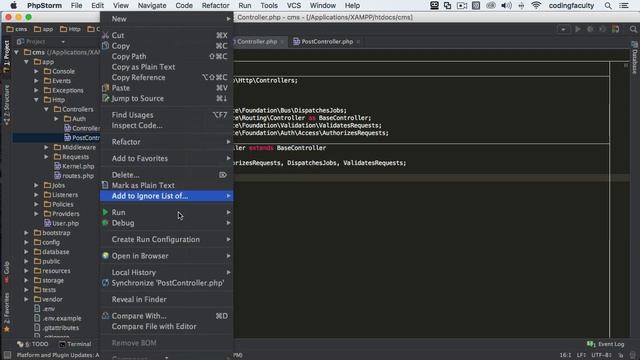Click the Cut scissors icon in context menu

click(x=105, y=36)
